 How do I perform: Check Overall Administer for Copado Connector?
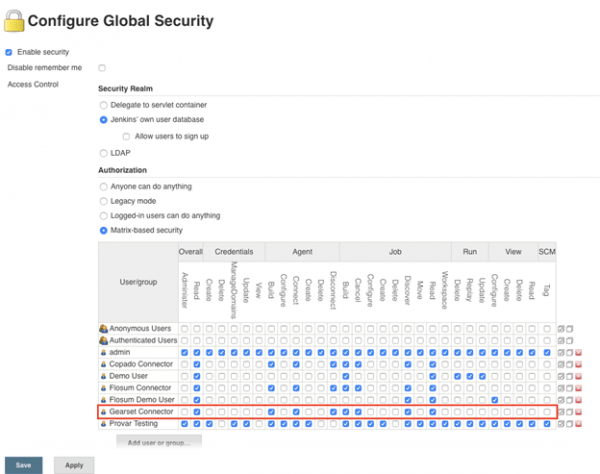pyautogui.click(x=184, y=365)
